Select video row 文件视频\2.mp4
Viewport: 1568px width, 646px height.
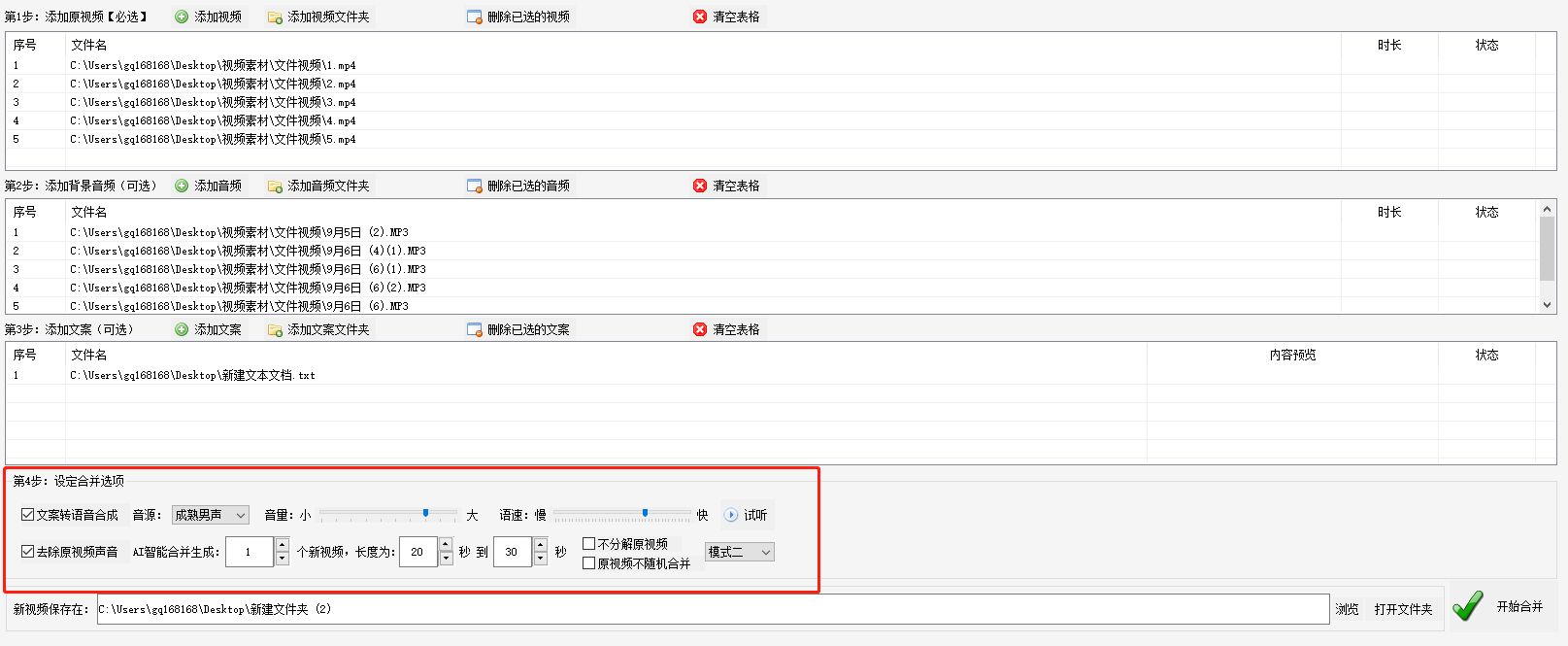click(781, 84)
